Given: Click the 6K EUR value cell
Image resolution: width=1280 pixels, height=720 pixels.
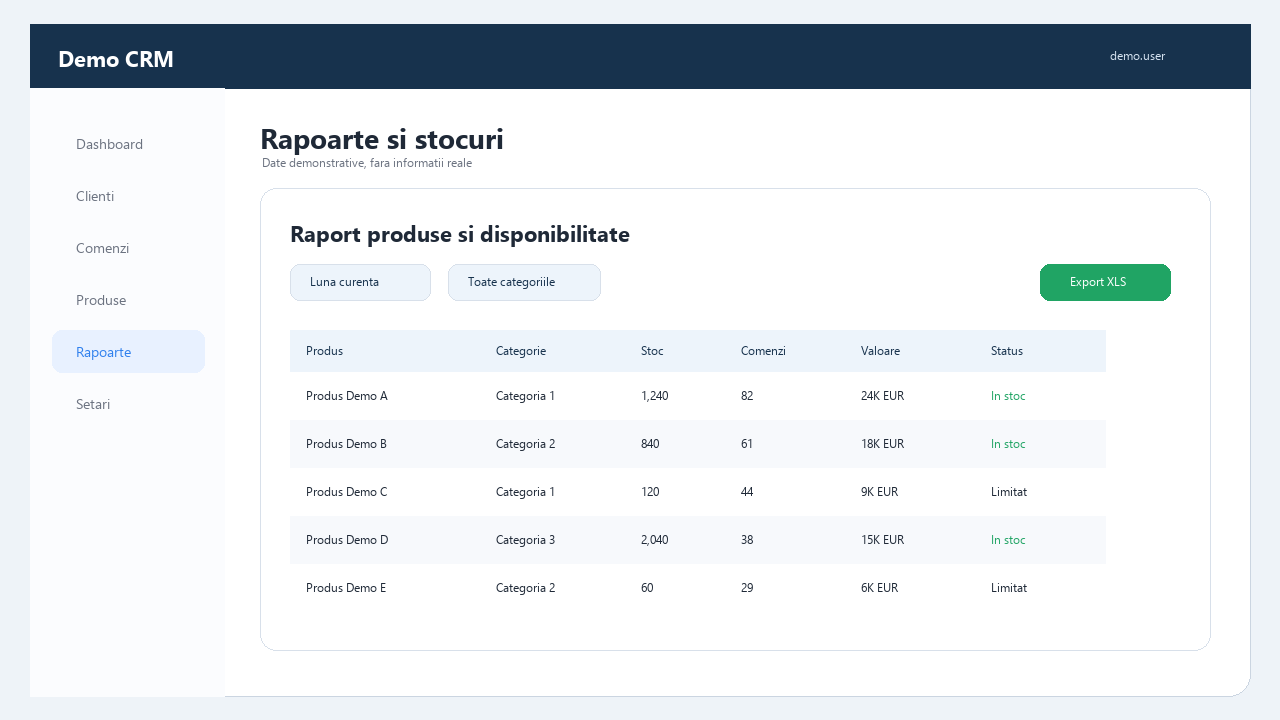Looking at the screenshot, I should pyautogui.click(x=879, y=588).
